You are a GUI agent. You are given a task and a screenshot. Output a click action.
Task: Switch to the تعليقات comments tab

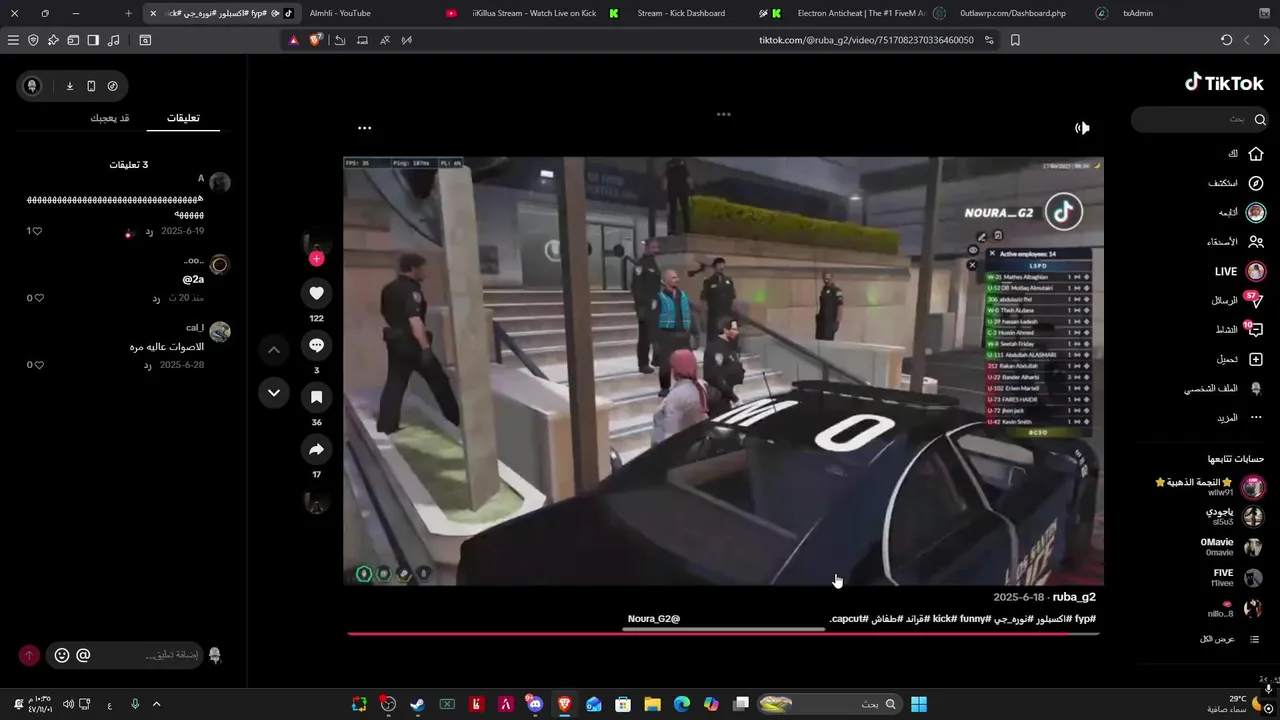183,118
